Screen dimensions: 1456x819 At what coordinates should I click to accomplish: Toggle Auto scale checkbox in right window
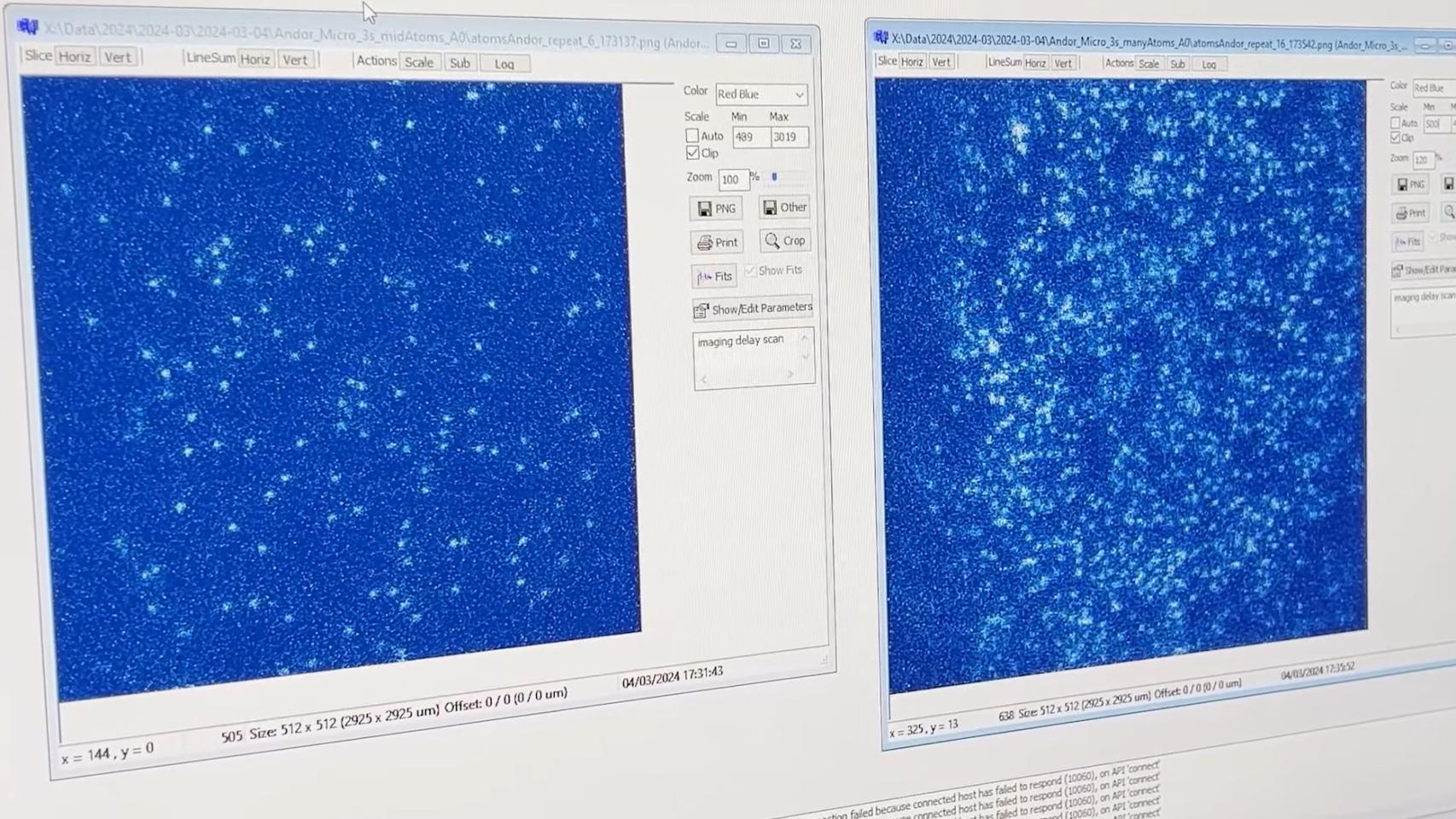(1395, 123)
